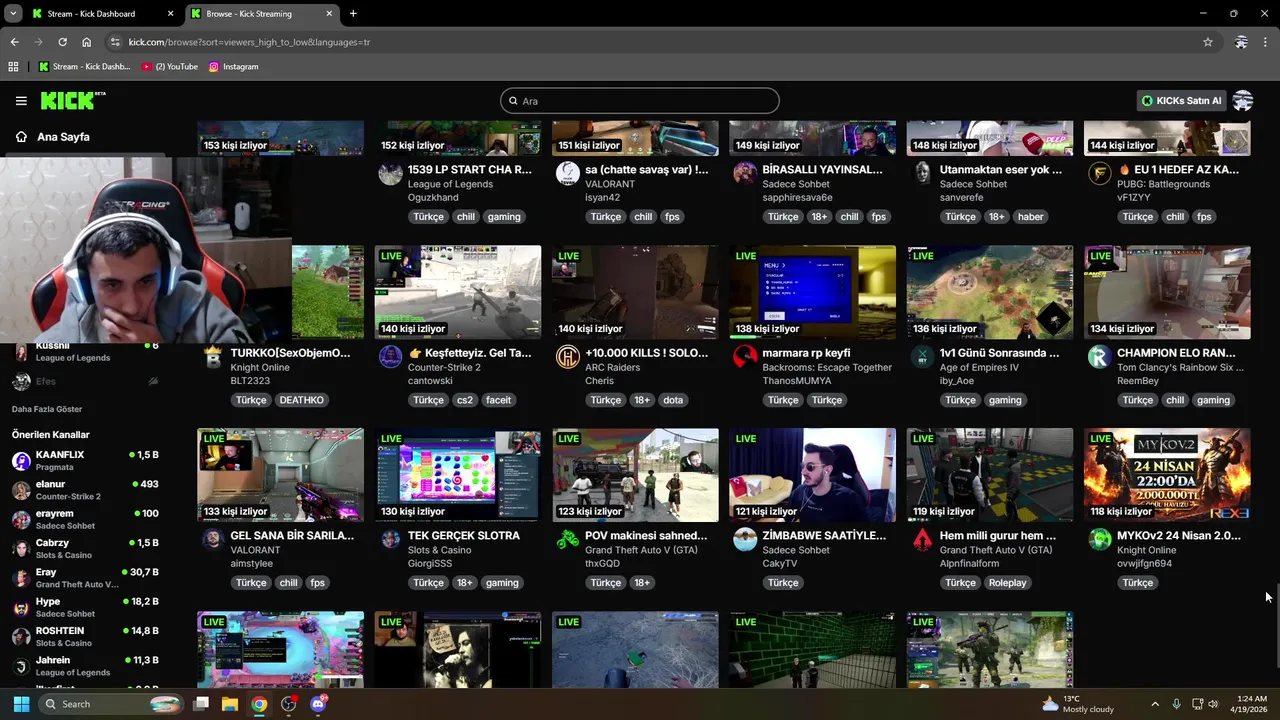
Task: Open sanverefe channel avatar
Action: point(922,173)
